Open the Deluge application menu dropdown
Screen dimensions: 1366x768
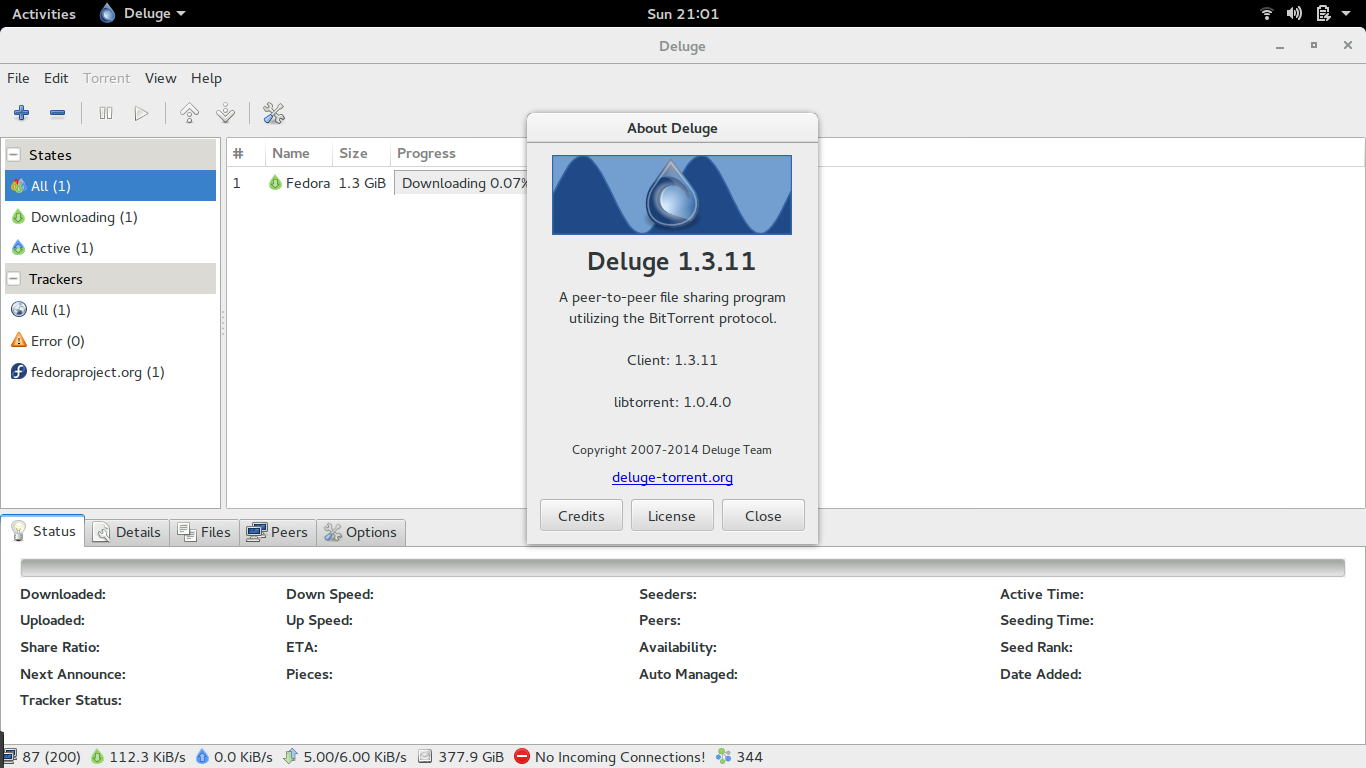click(143, 14)
